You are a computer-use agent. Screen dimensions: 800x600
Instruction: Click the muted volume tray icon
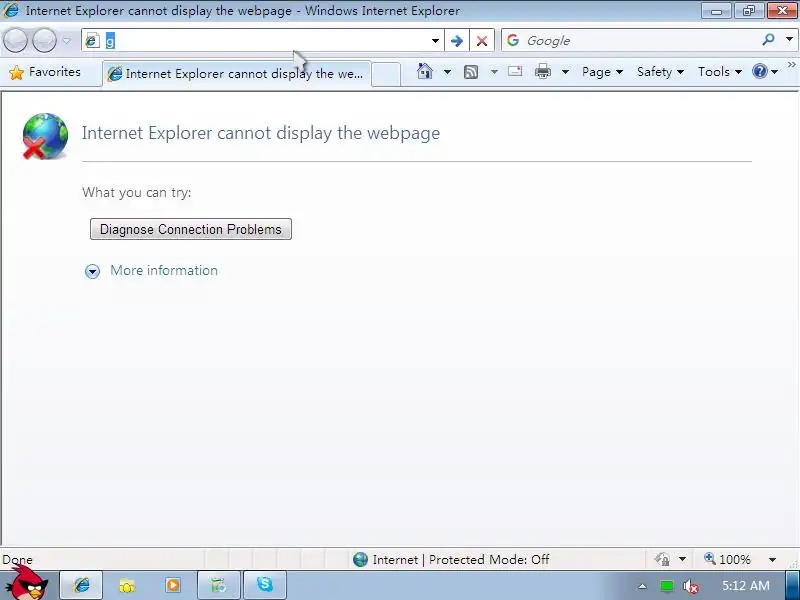(x=690, y=586)
